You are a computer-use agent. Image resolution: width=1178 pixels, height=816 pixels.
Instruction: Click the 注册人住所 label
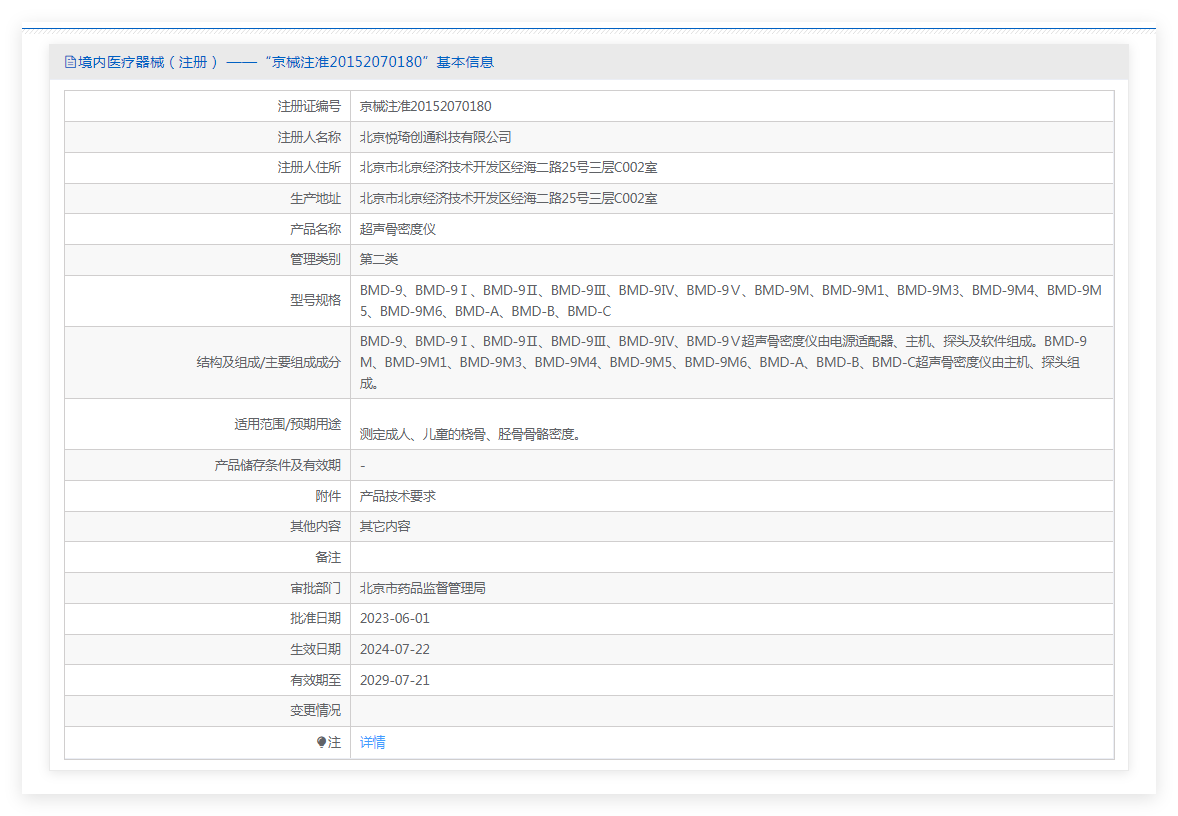tap(309, 168)
